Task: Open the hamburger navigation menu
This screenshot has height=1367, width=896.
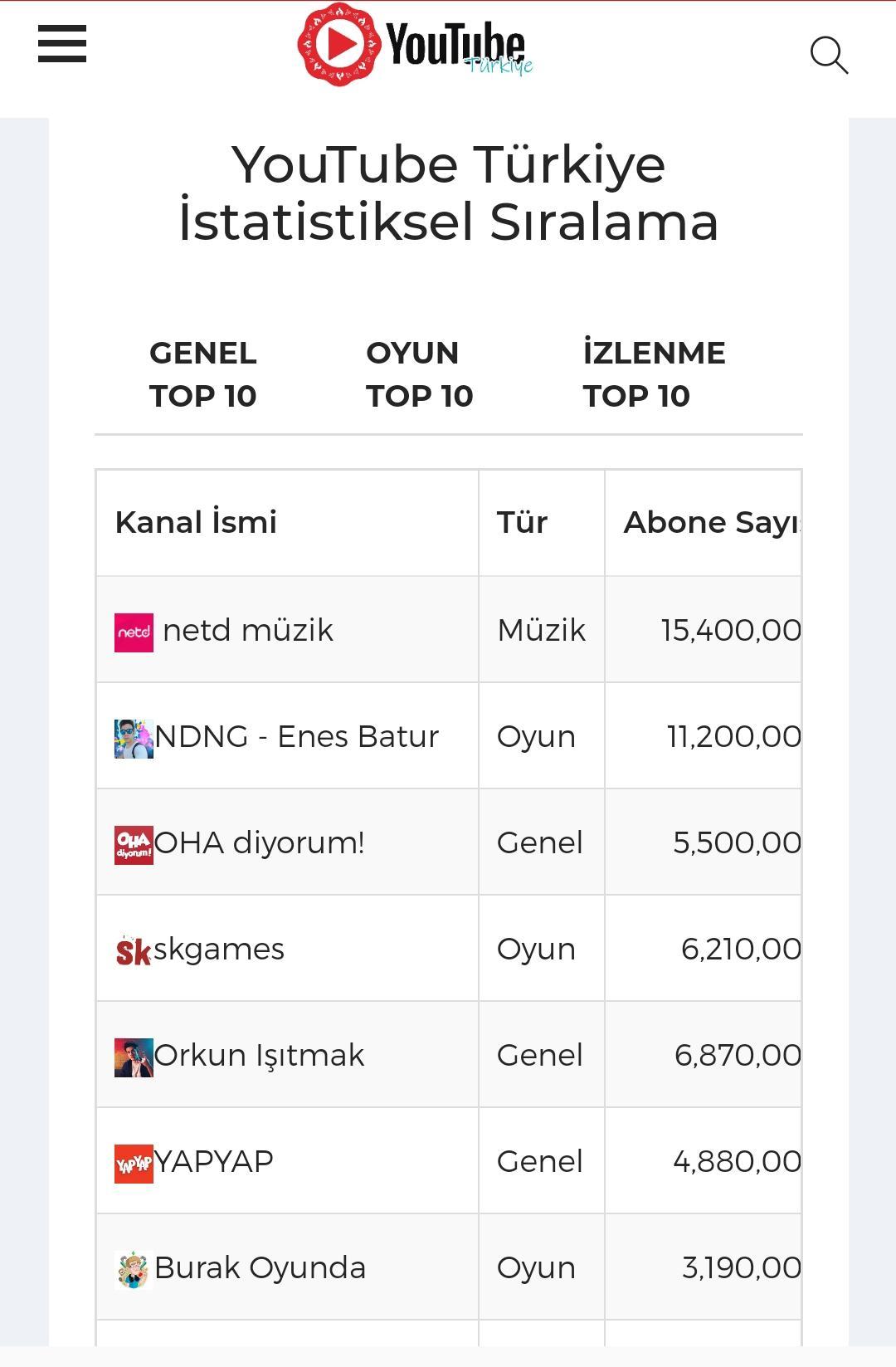Action: click(x=62, y=44)
